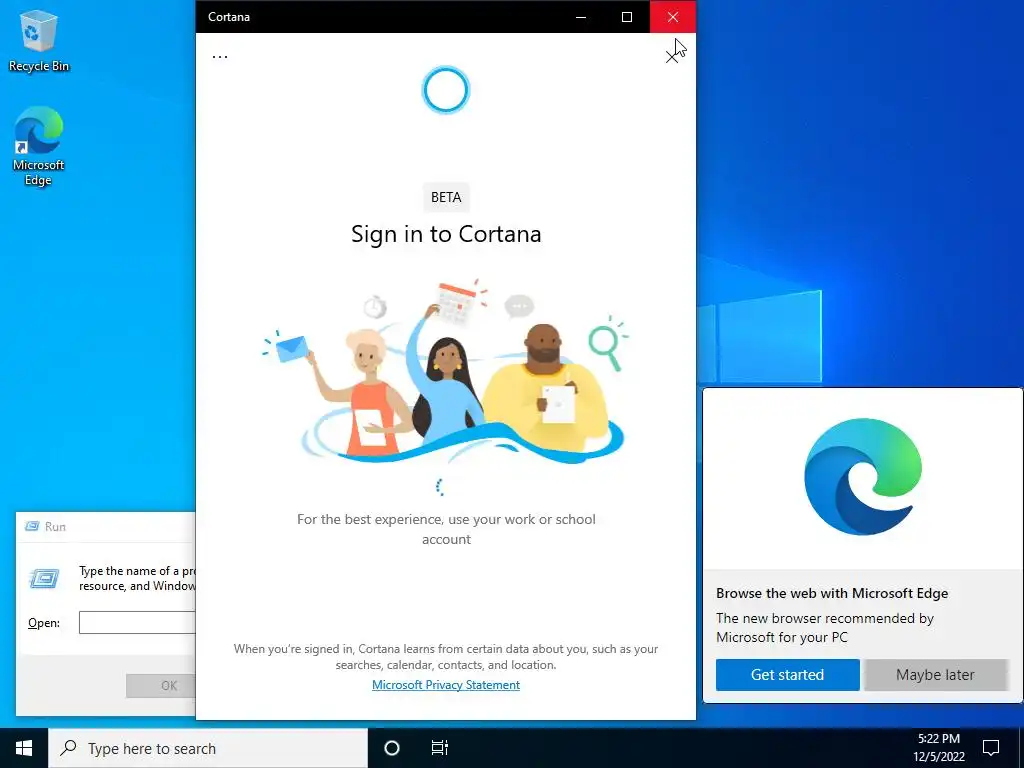Open the Action Center notification icon
Screen dimensions: 1024x768
991,748
